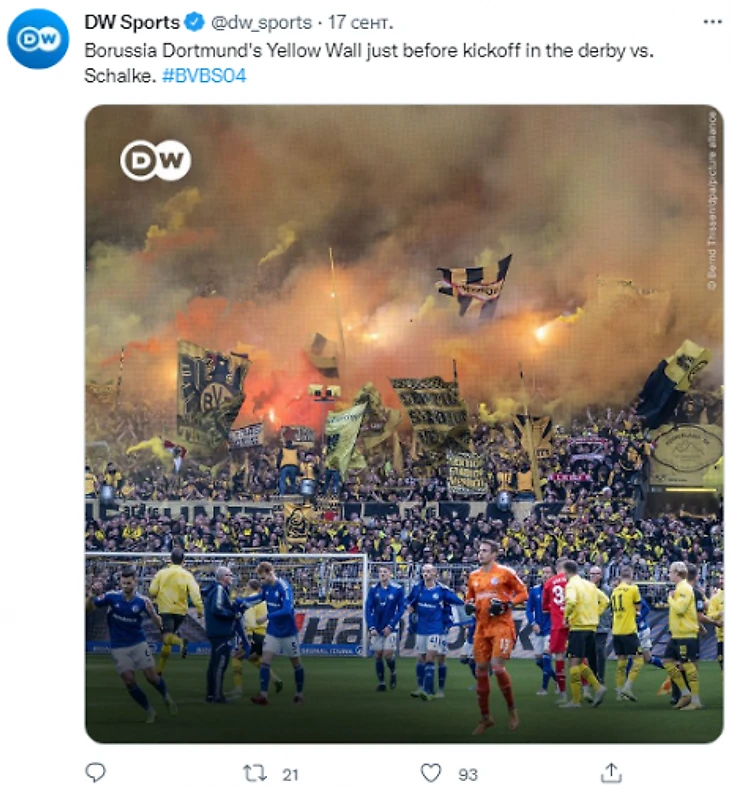This screenshot has height=788, width=730.
Task: Click the tweet text about Yellow Wall
Action: coord(369,63)
